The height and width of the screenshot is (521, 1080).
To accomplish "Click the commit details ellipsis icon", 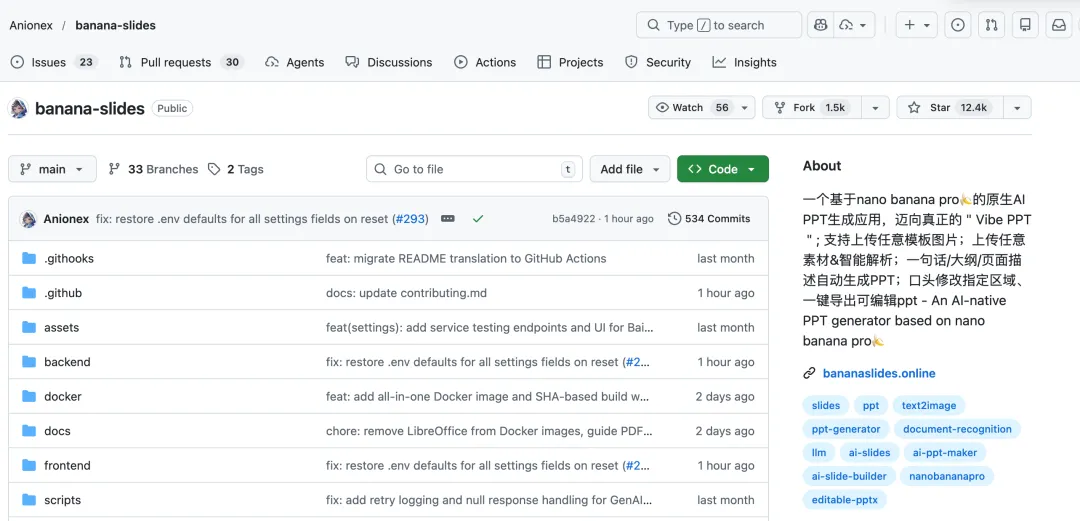I will [448, 218].
